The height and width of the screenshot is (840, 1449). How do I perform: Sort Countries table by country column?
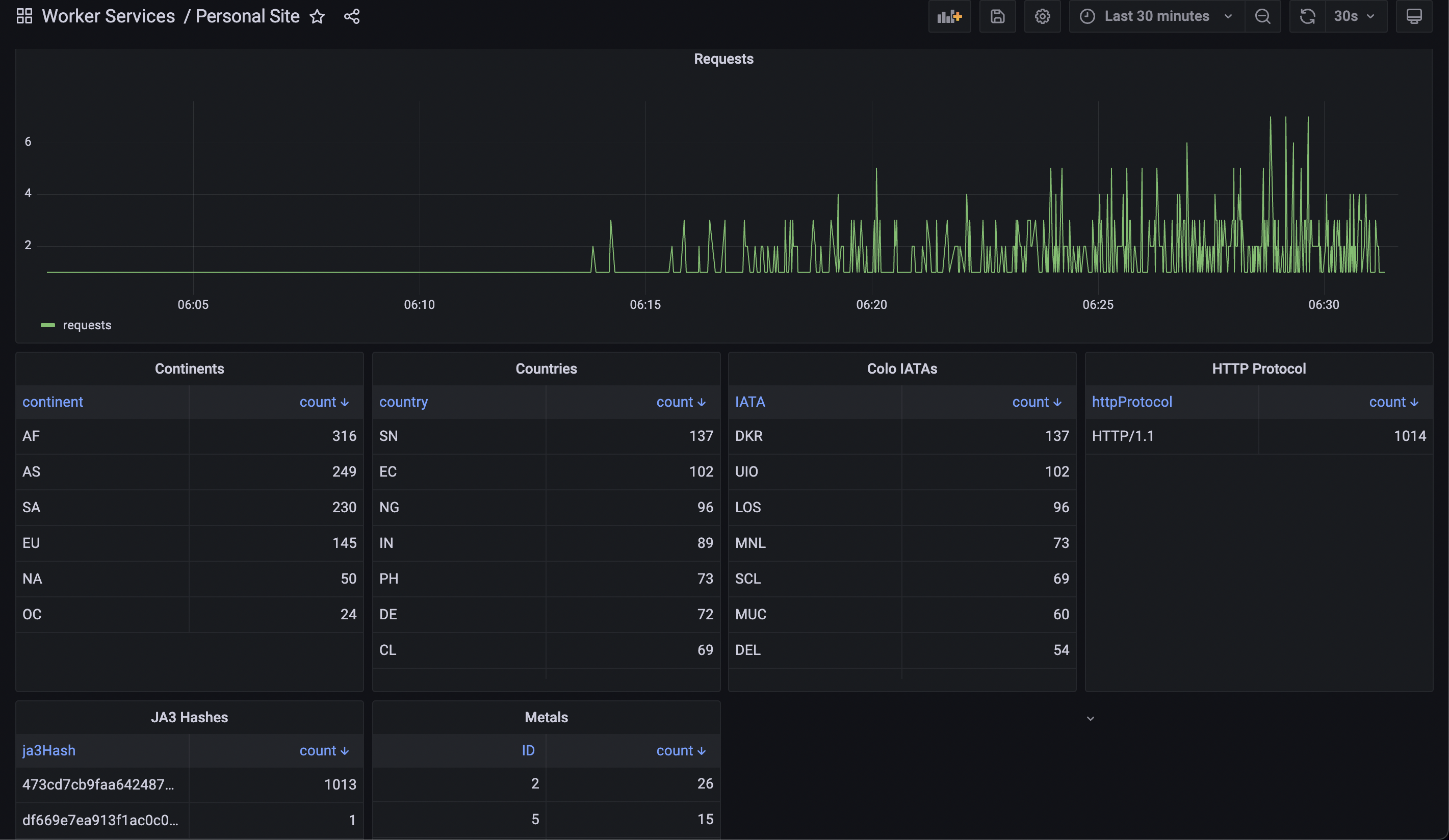point(403,403)
